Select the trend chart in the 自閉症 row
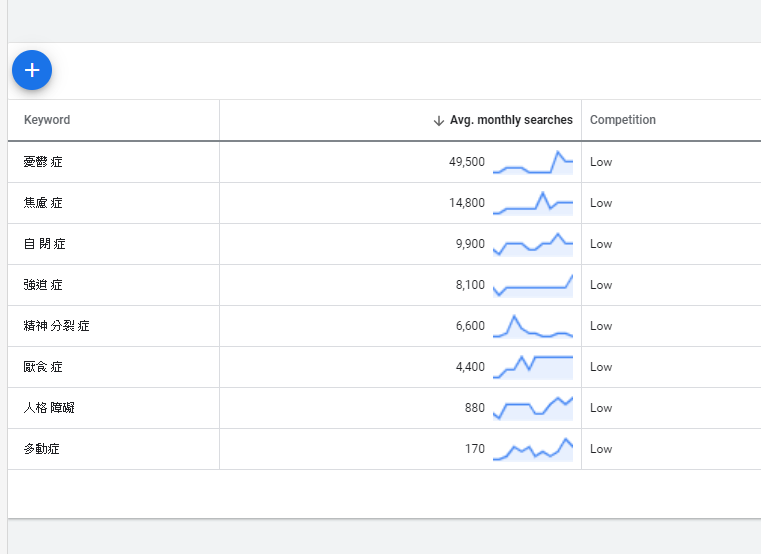Viewport: 761px width, 554px height. [x=532, y=244]
